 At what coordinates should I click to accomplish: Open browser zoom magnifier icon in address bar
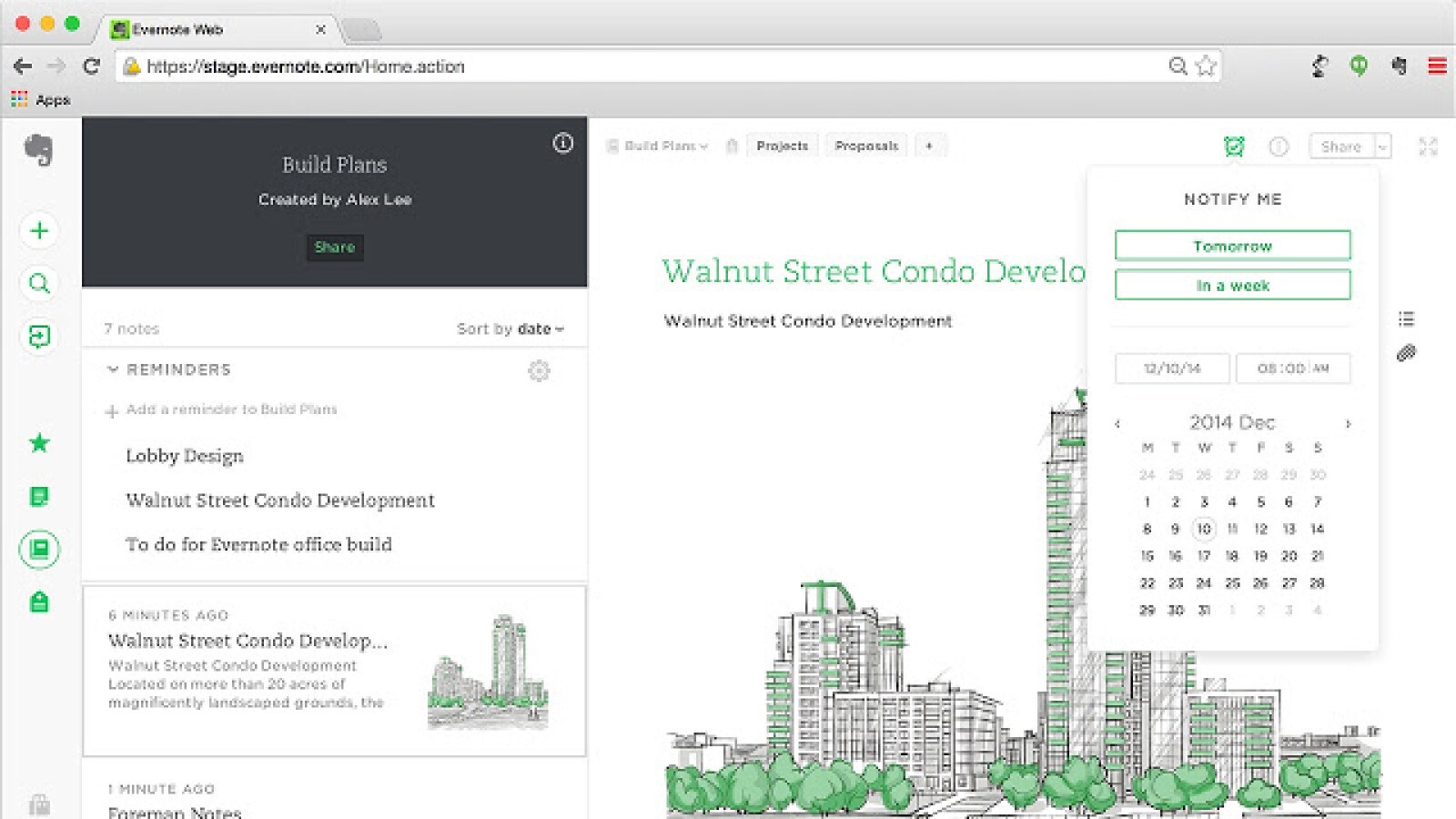point(1178,66)
